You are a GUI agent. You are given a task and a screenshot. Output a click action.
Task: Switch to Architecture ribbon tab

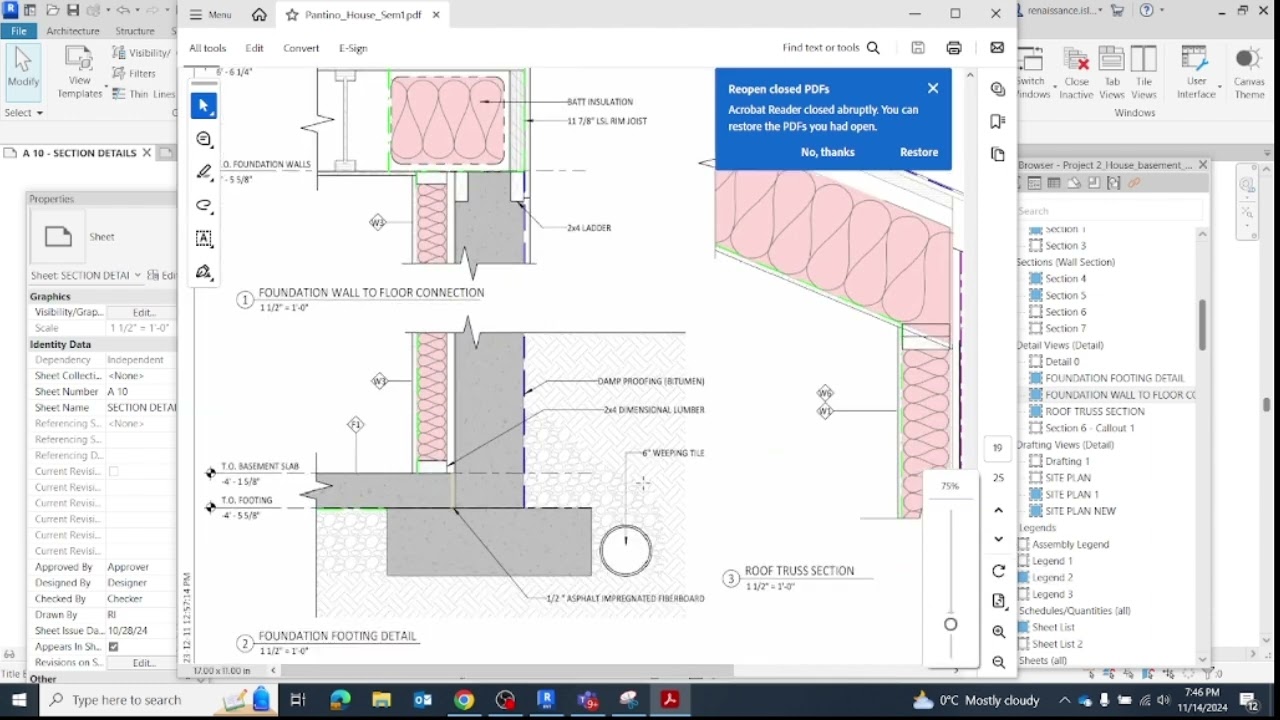[x=73, y=31]
